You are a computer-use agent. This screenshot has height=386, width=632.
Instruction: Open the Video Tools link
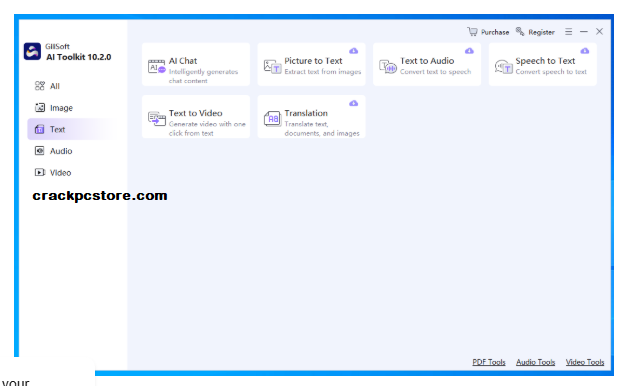(x=585, y=362)
